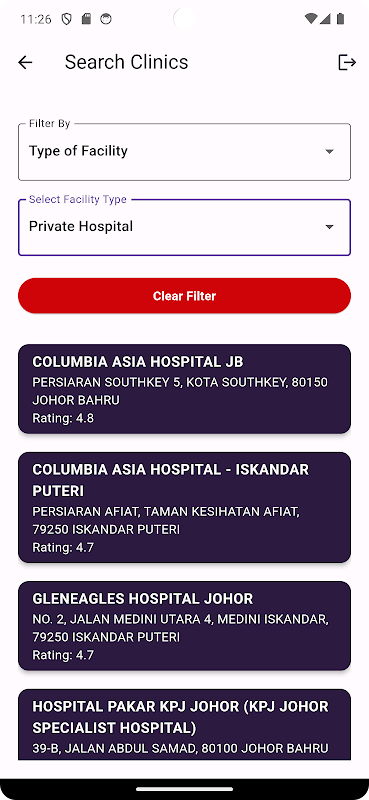Image resolution: width=369 pixels, height=800 pixels.
Task: Open the Filter By dropdown arrow
Action: [x=330, y=152]
